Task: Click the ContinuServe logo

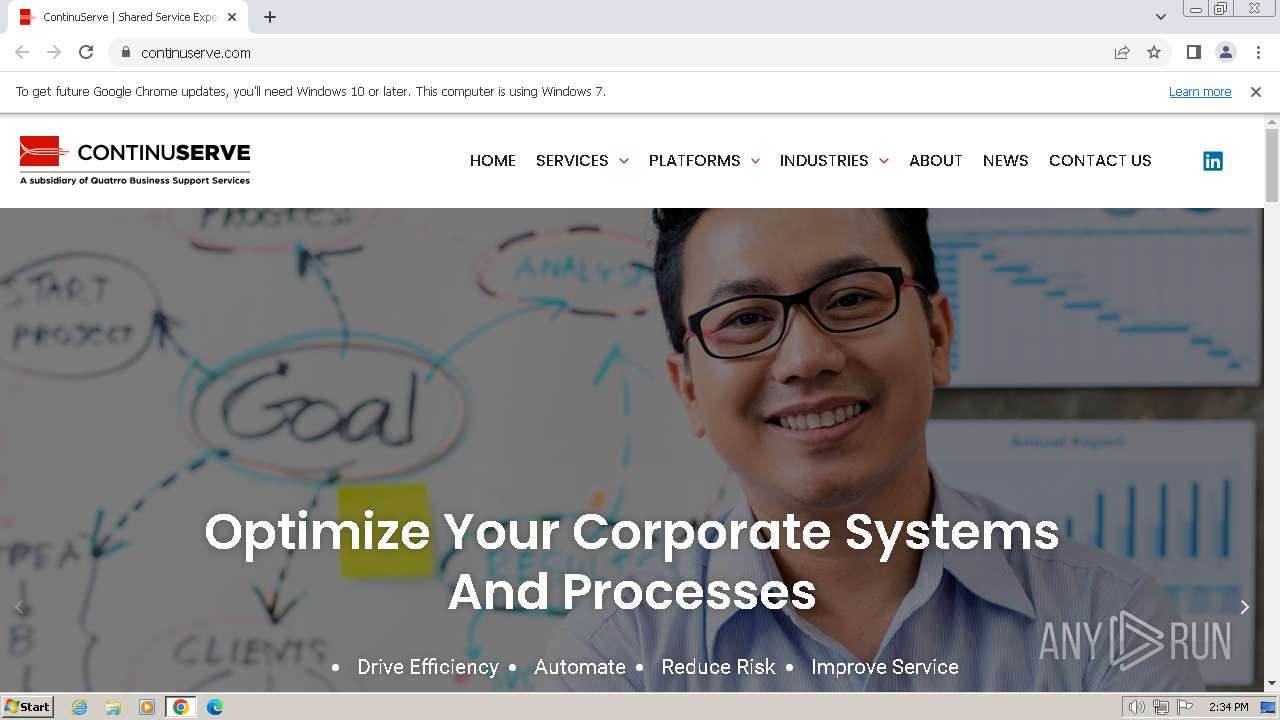Action: click(x=135, y=161)
